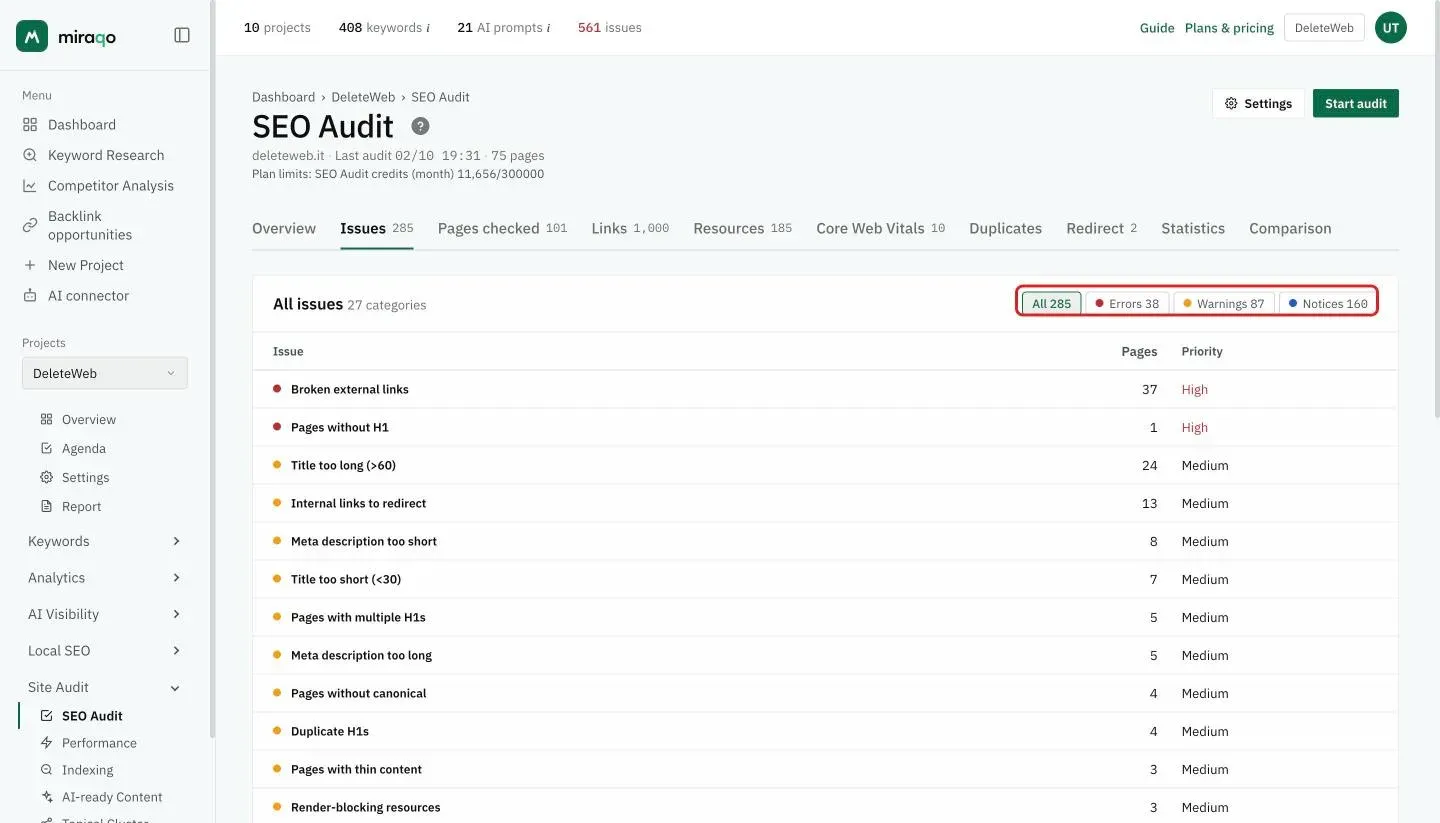This screenshot has height=823, width=1440.
Task: Click the project Settings gear icon in sidebar
Action: (x=46, y=478)
